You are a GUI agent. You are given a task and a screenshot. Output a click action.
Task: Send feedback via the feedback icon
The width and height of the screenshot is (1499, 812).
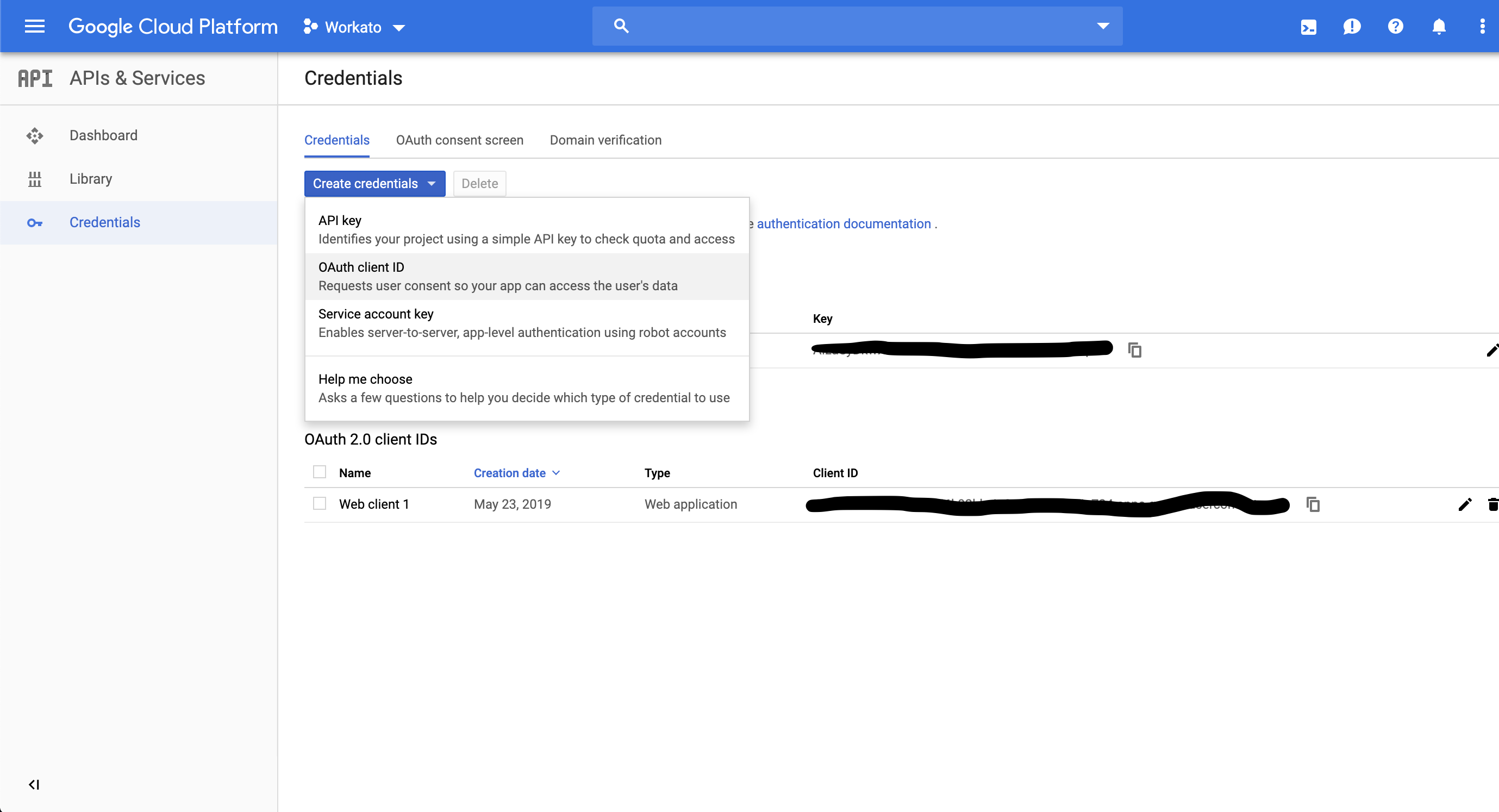pyautogui.click(x=1352, y=26)
